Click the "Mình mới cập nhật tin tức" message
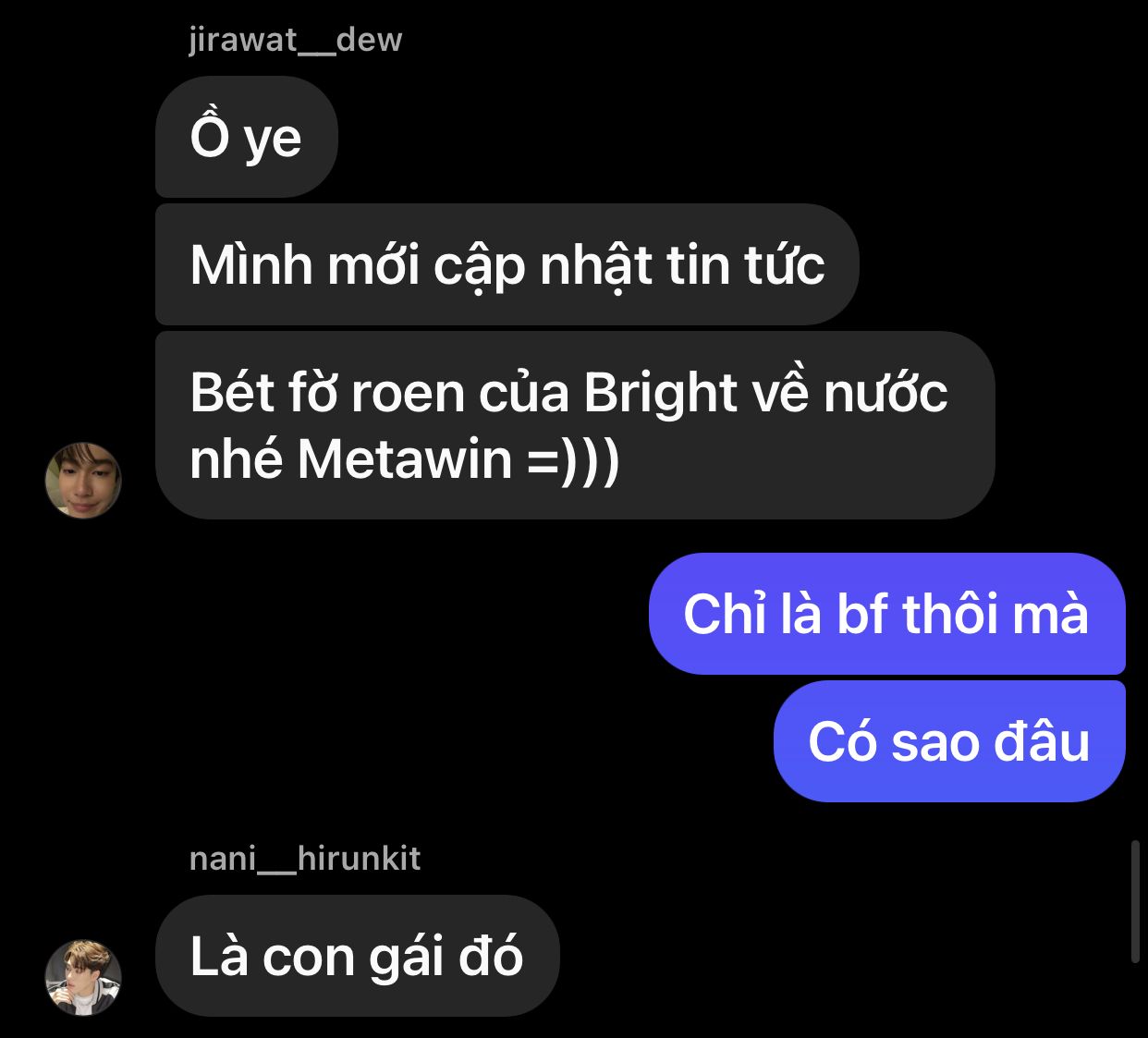This screenshot has height=1038, width=1148. coord(507,264)
